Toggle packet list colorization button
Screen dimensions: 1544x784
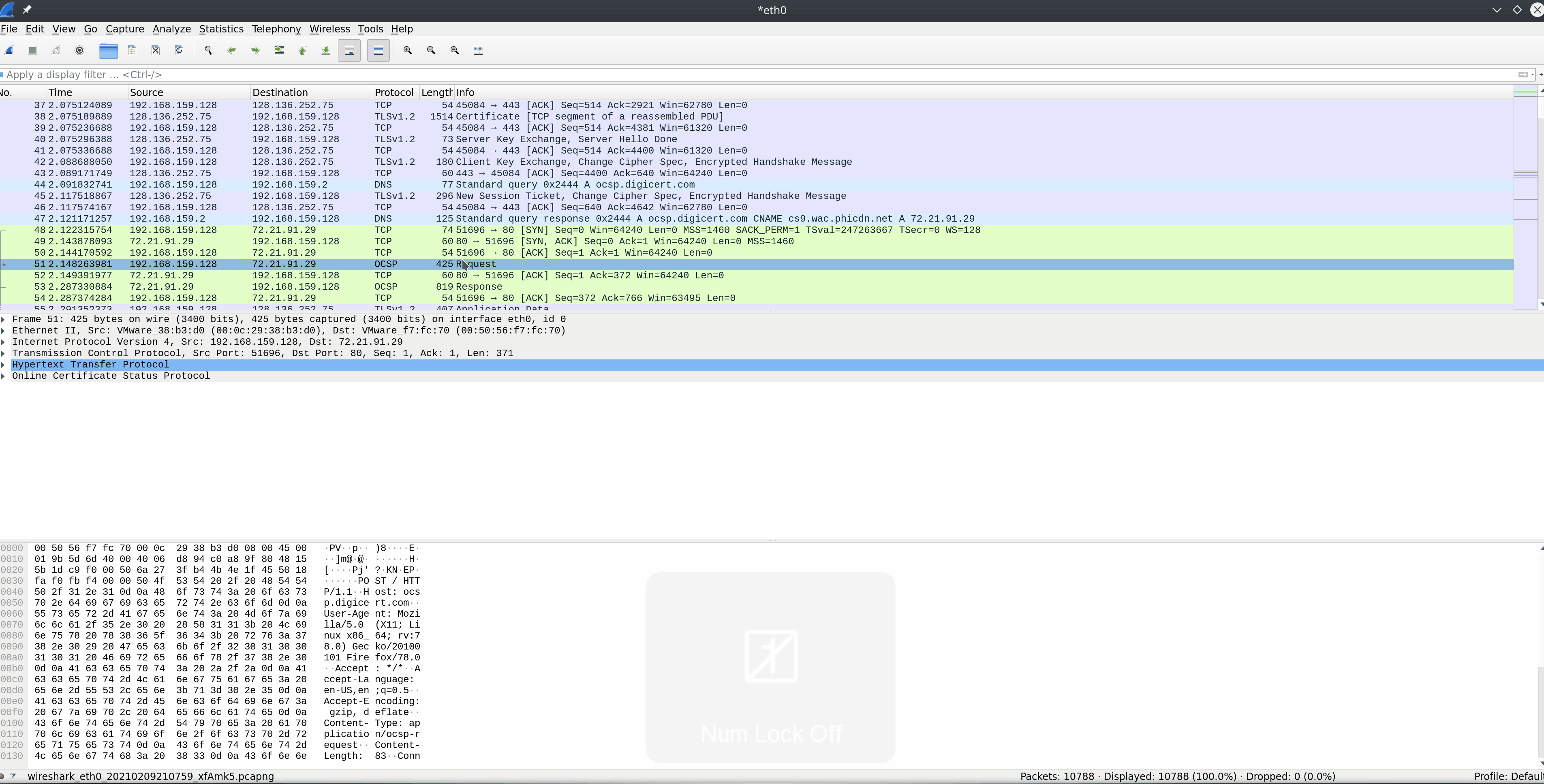(378, 50)
